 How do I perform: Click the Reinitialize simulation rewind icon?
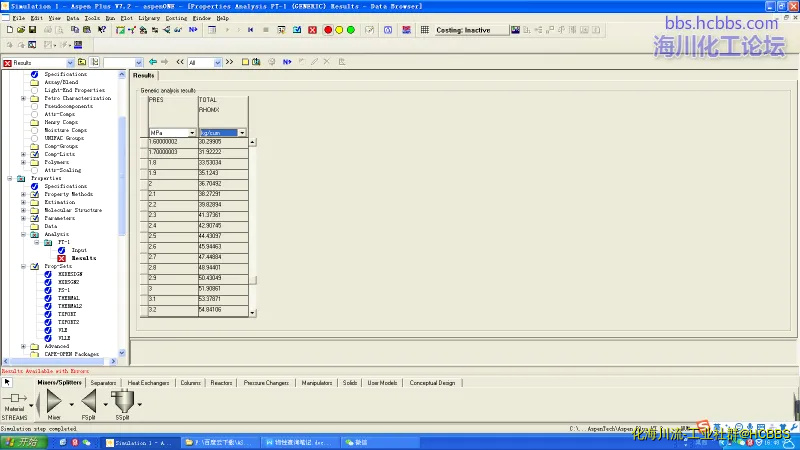[x=251, y=30]
